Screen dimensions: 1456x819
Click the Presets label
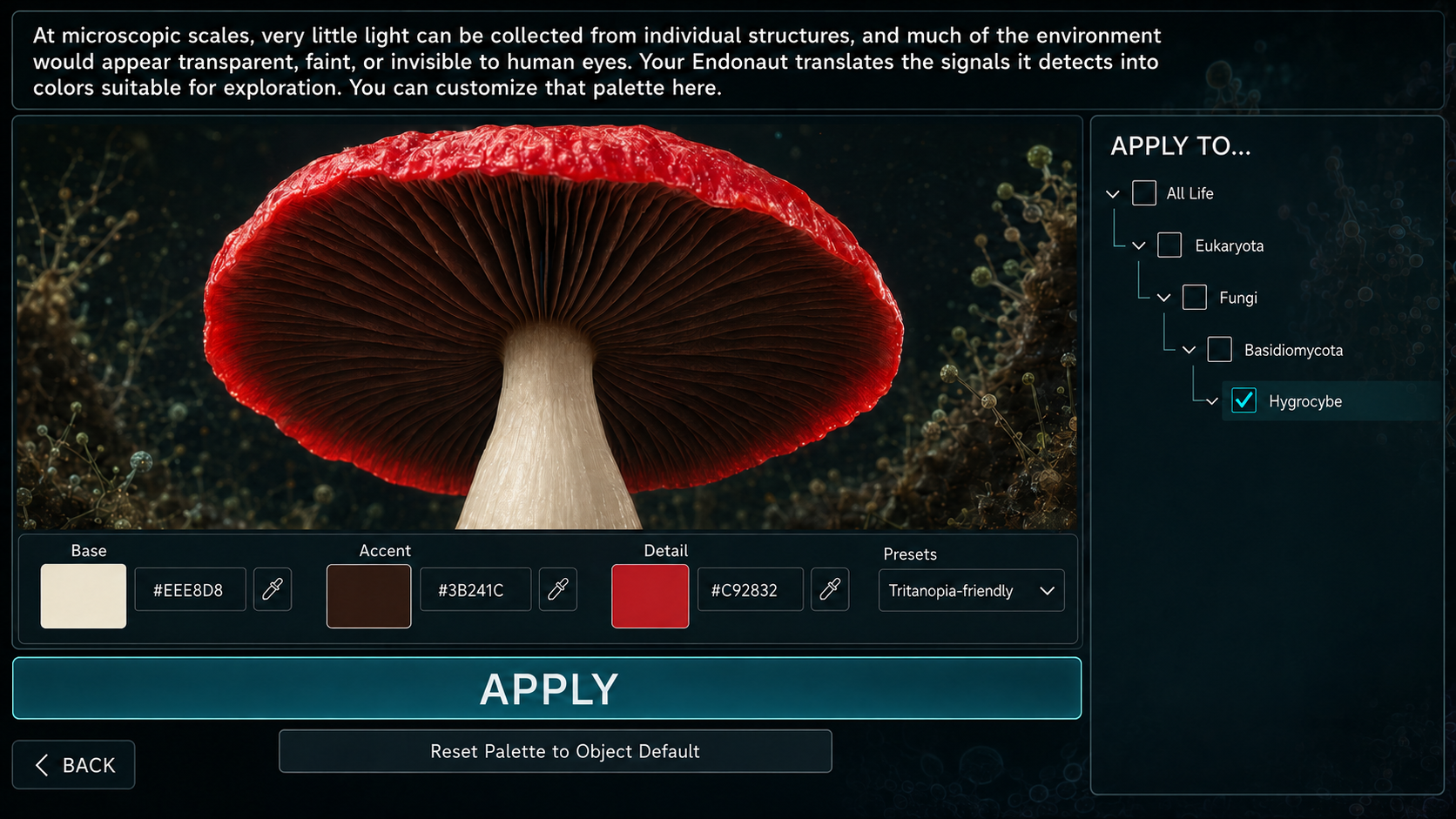click(910, 554)
